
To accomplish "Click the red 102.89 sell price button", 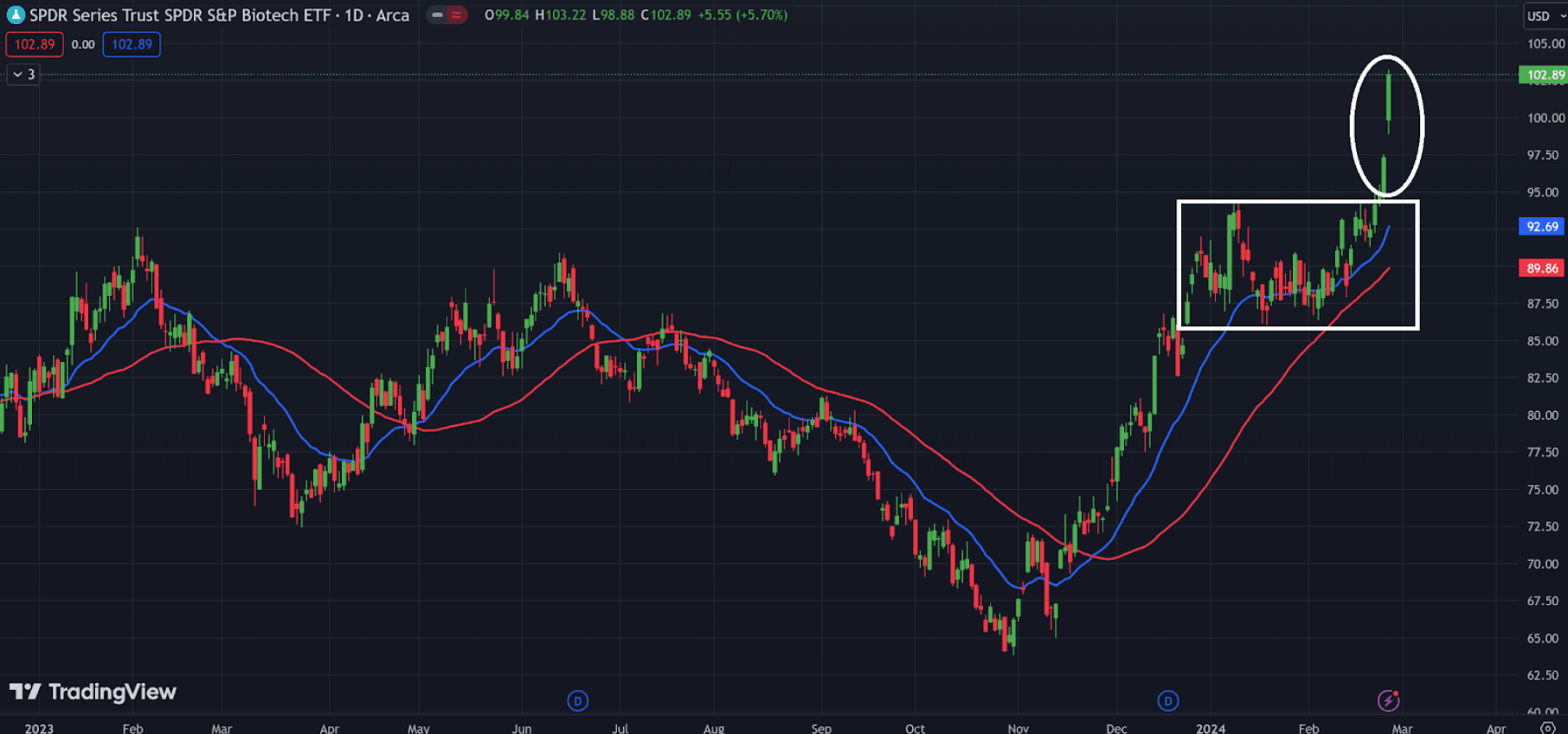I will 35,44.
